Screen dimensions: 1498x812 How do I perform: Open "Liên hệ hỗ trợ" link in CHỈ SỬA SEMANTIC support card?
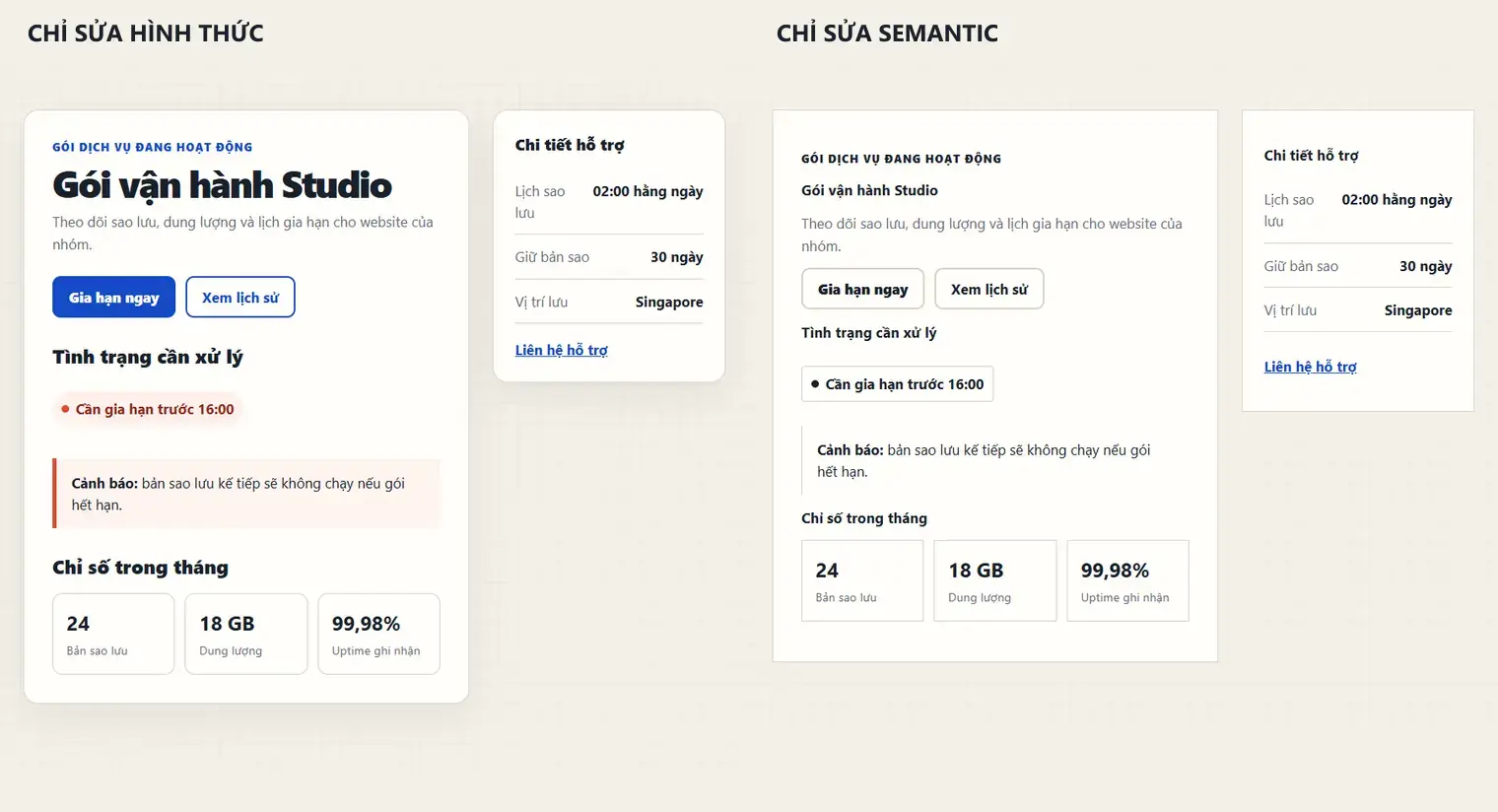point(1310,367)
